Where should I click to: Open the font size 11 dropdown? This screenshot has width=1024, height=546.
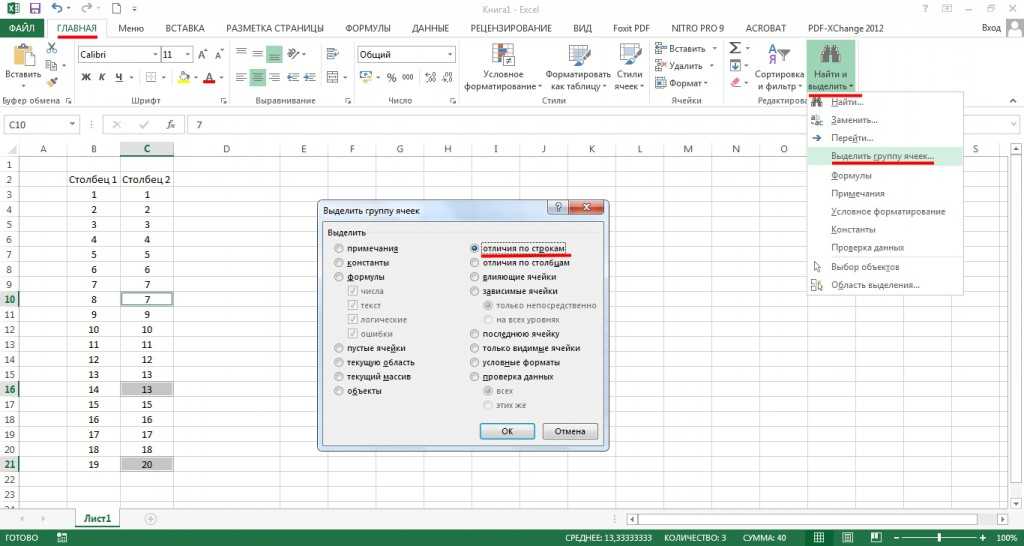pyautogui.click(x=188, y=55)
